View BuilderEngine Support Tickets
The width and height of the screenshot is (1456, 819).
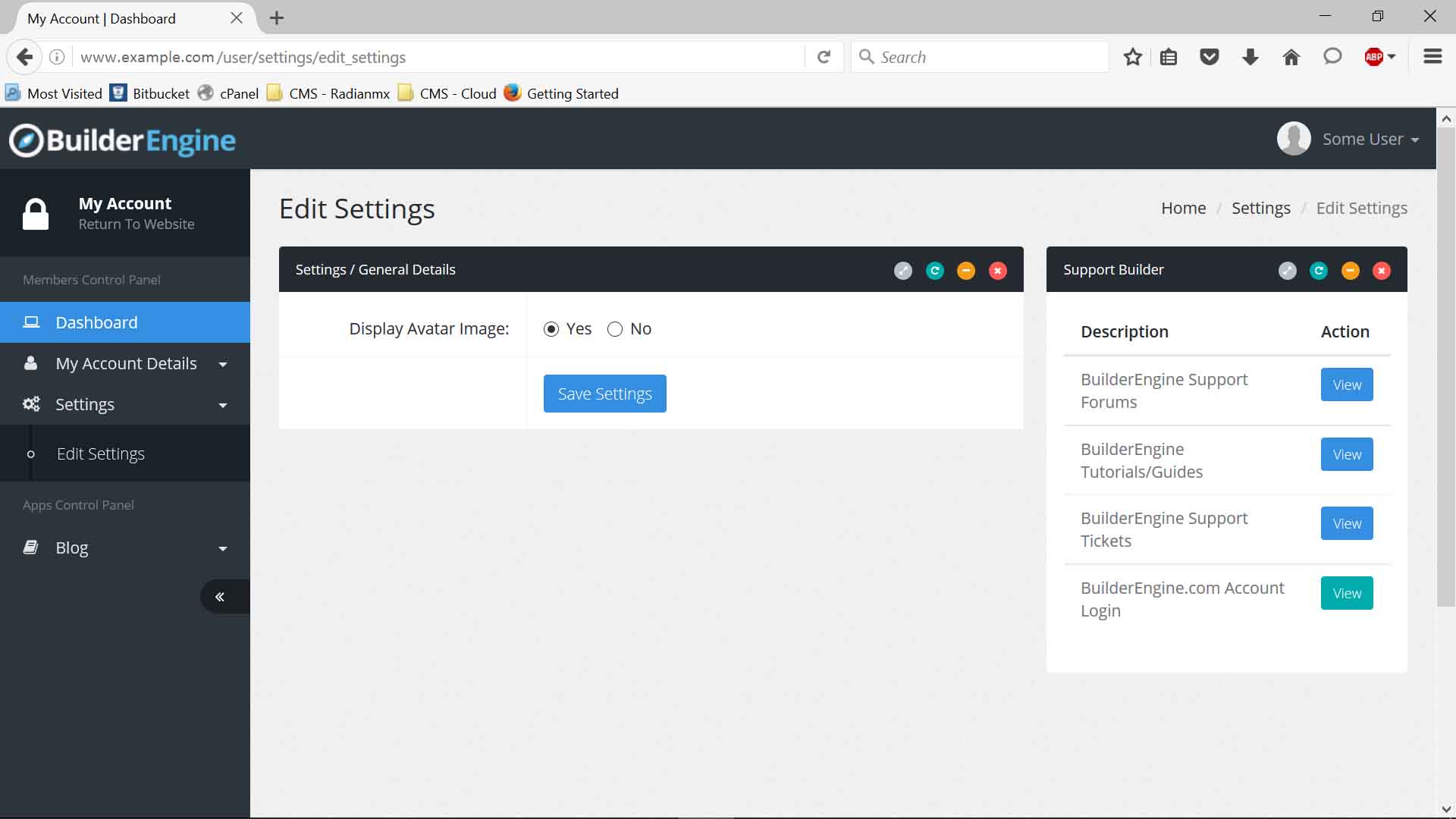click(1346, 523)
